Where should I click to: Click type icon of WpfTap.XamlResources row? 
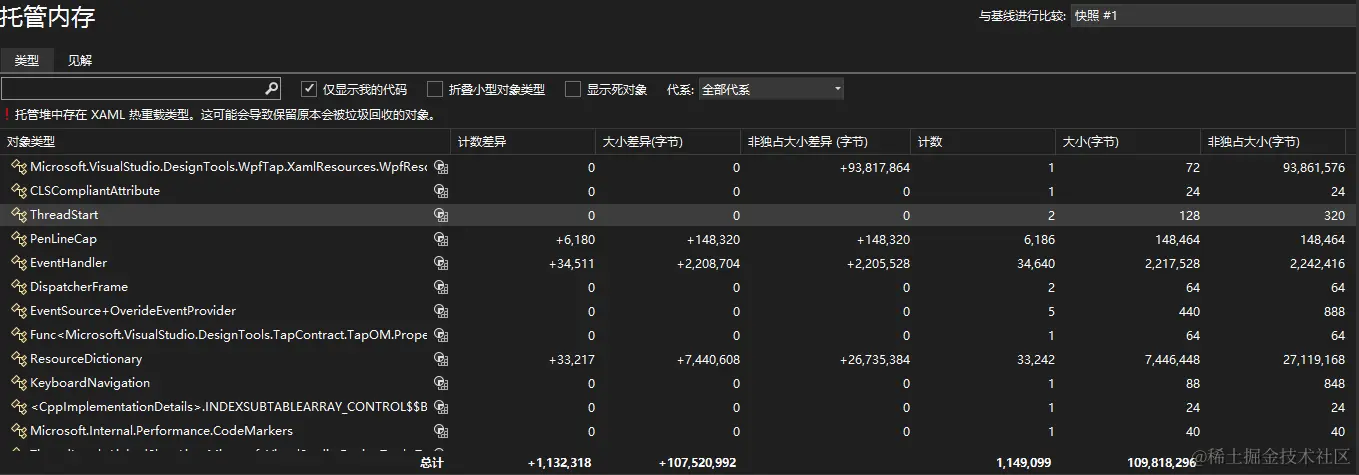[18, 167]
